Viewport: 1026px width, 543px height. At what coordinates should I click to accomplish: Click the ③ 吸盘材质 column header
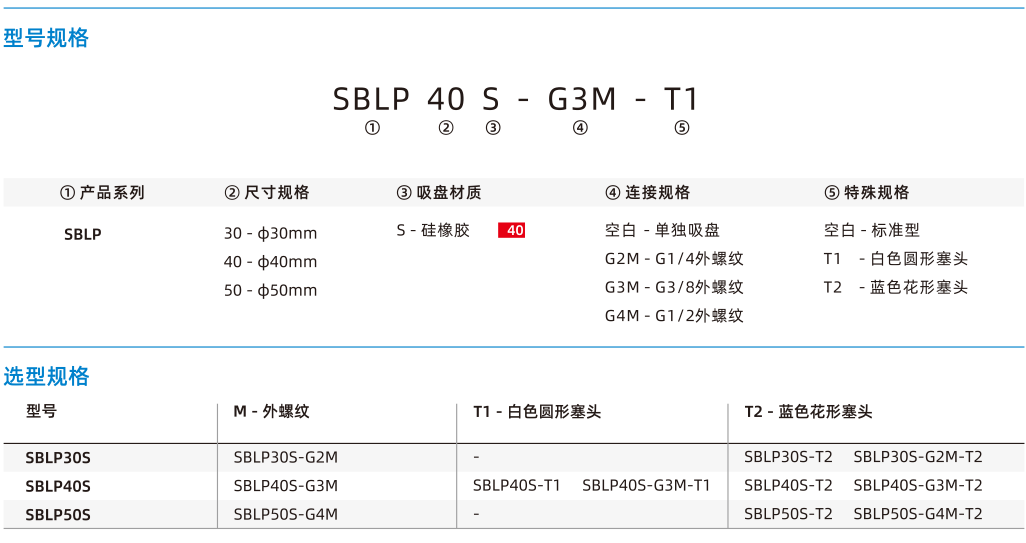click(438, 192)
